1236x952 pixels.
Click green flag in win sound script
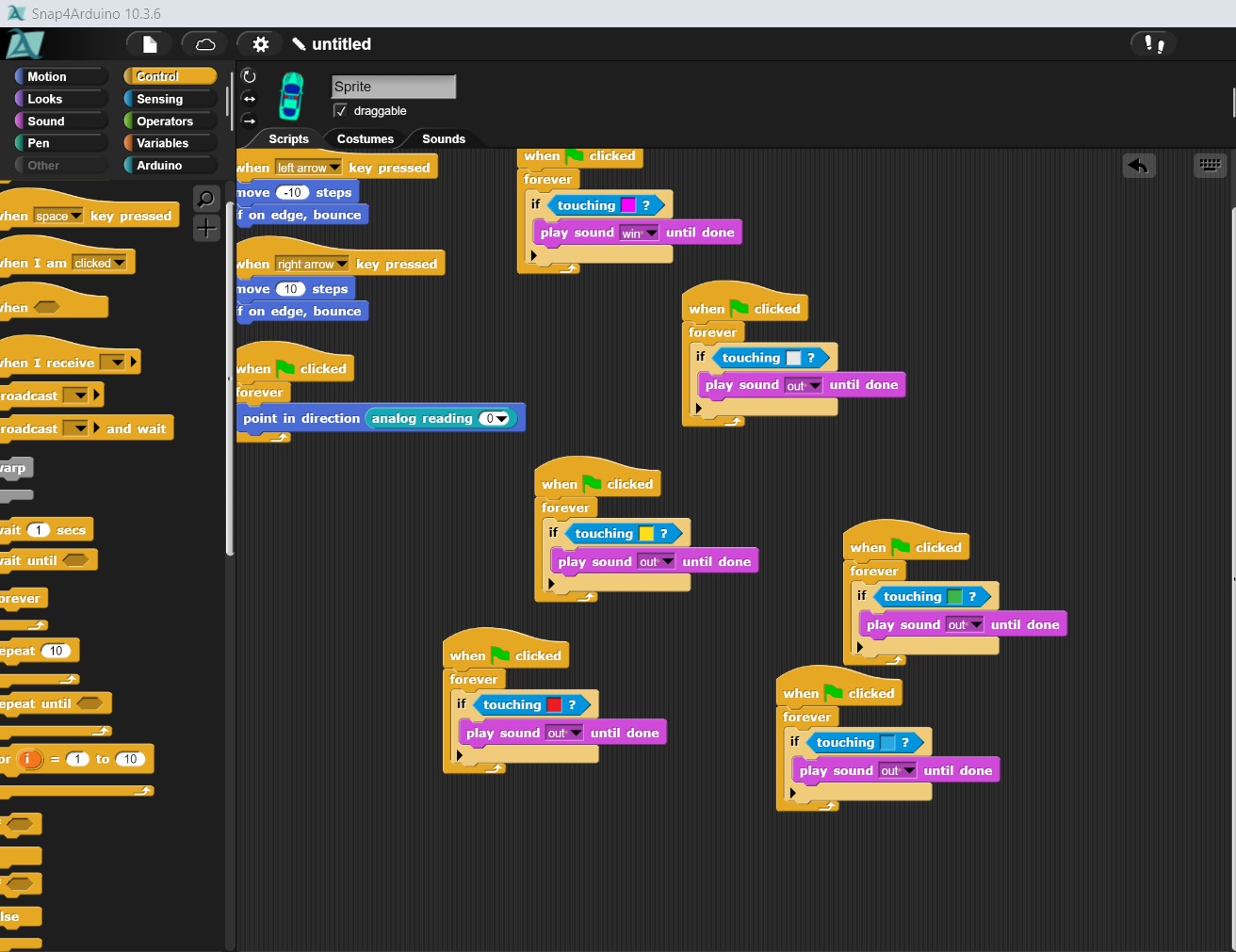tap(574, 156)
